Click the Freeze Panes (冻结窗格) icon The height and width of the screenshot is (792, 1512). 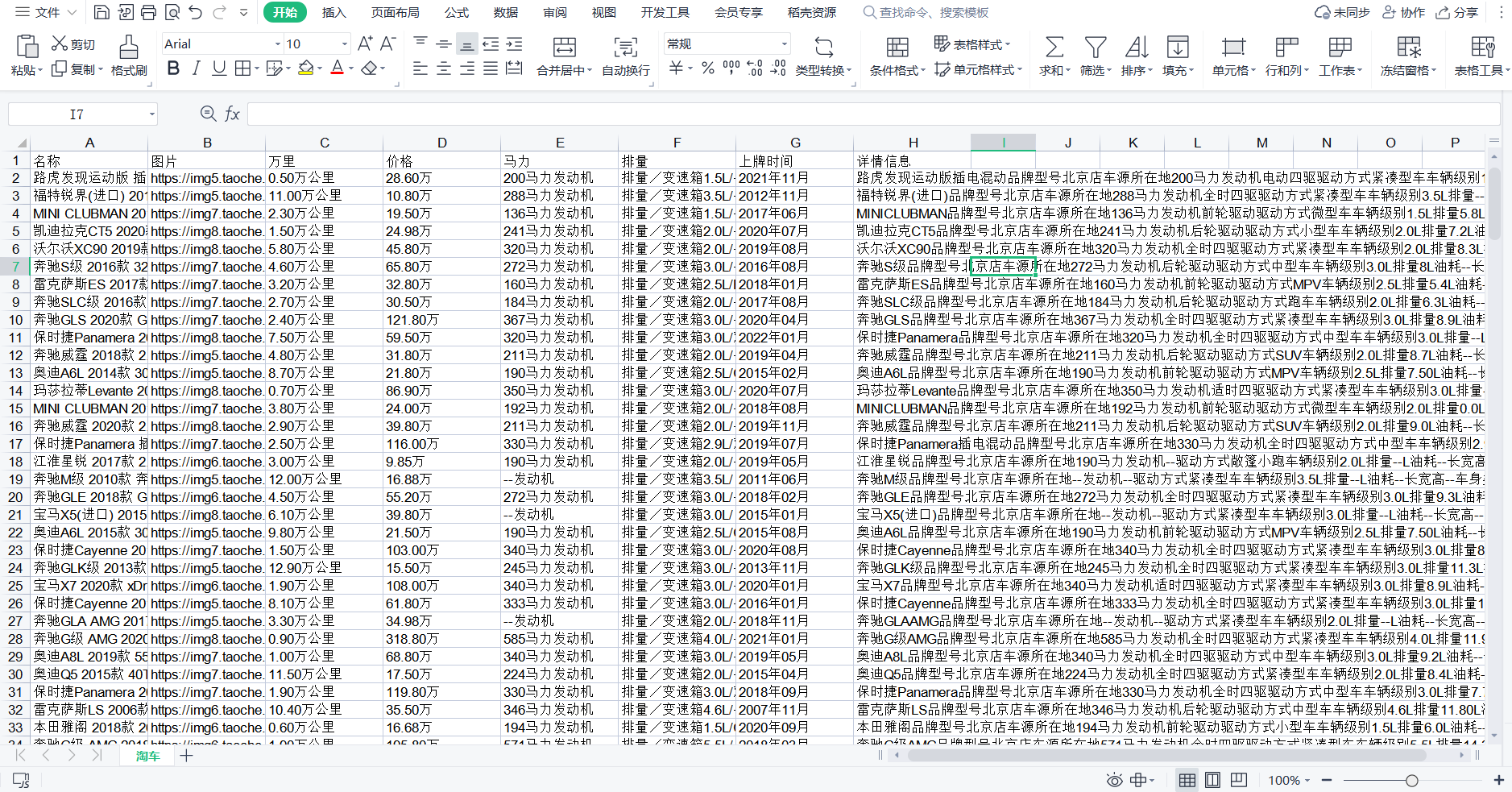[x=1409, y=47]
